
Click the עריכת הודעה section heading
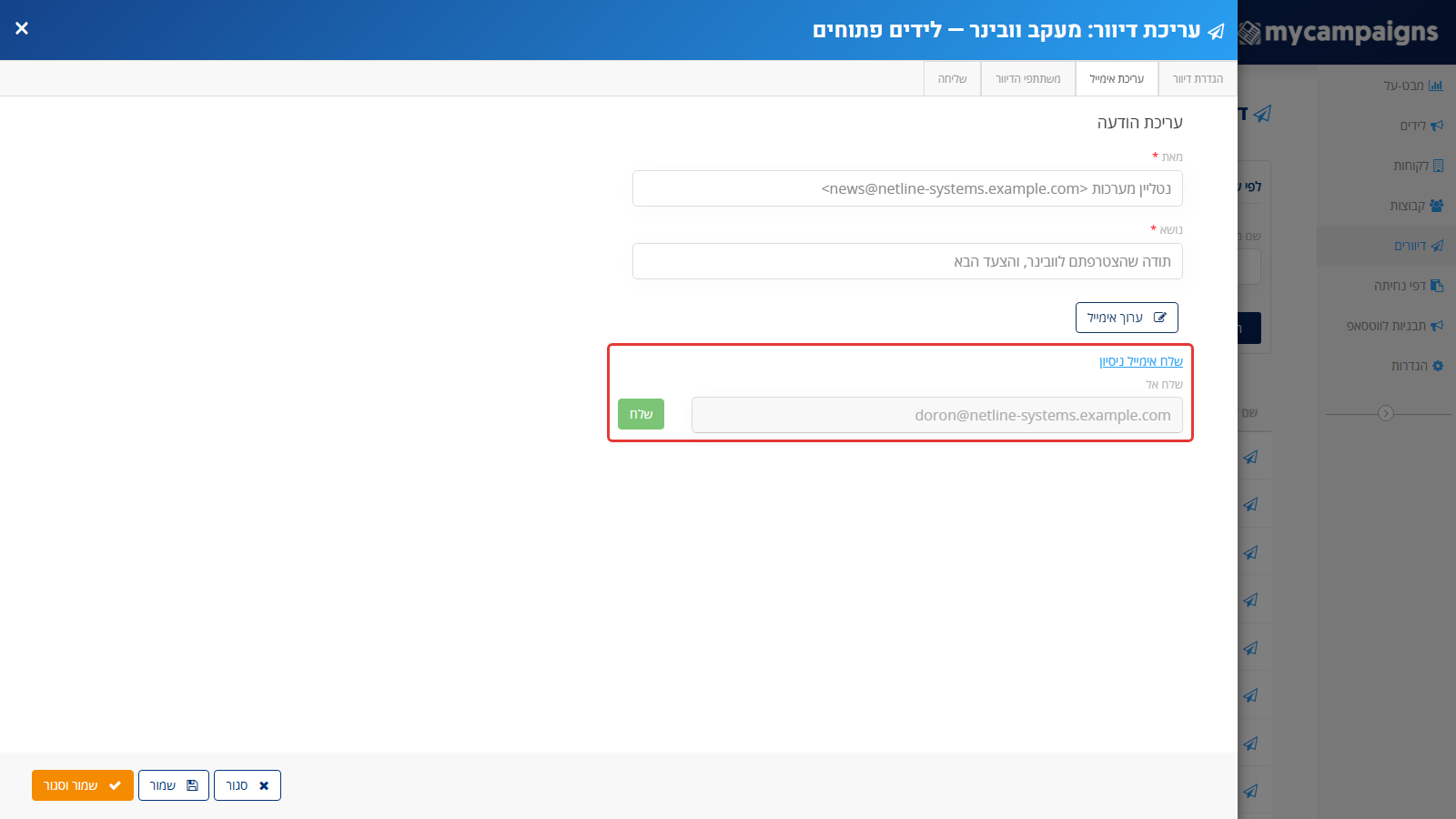tap(1139, 123)
